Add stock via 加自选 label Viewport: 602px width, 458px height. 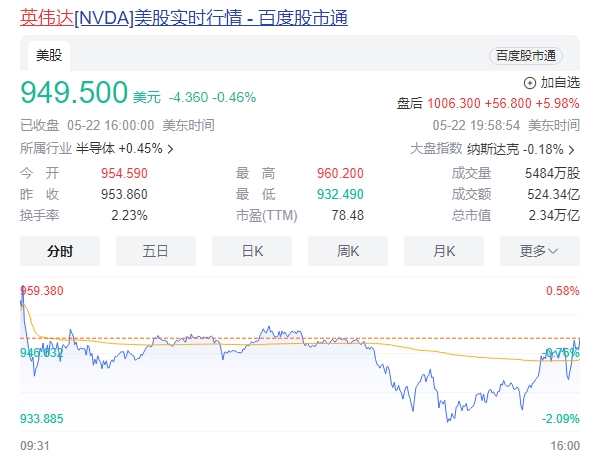(560, 83)
